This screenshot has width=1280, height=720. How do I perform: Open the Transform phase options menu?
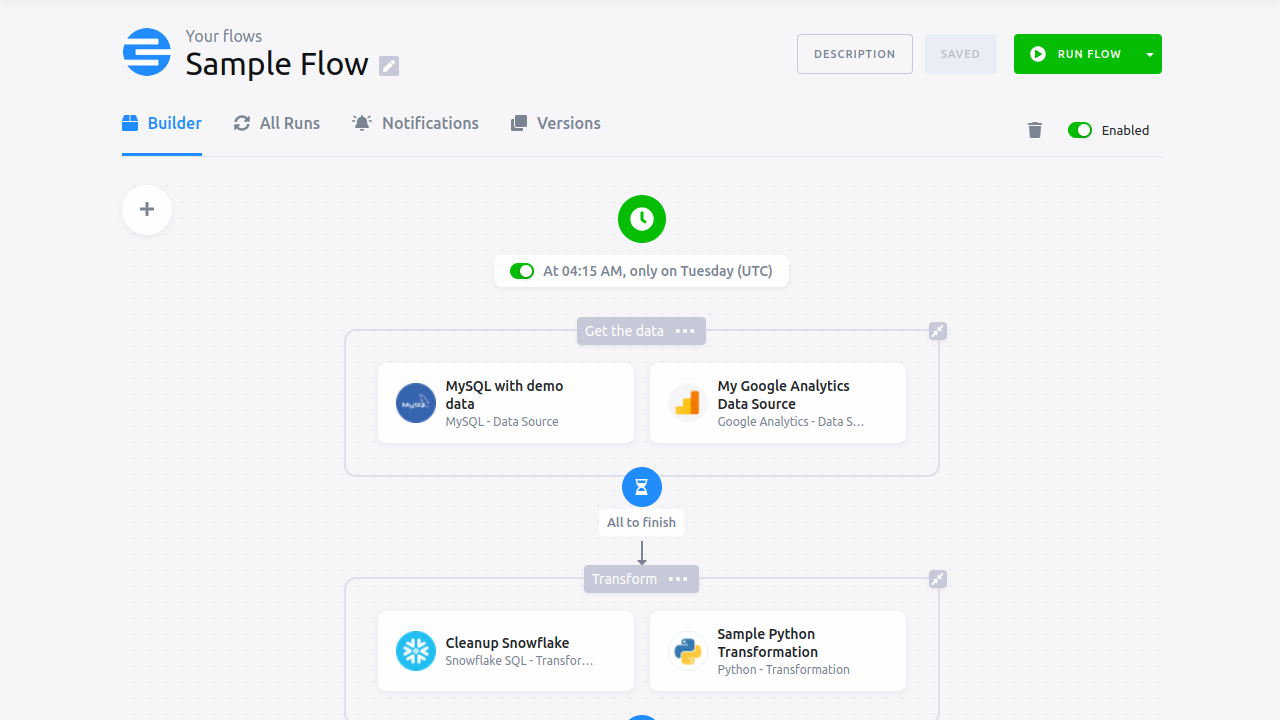tap(678, 579)
